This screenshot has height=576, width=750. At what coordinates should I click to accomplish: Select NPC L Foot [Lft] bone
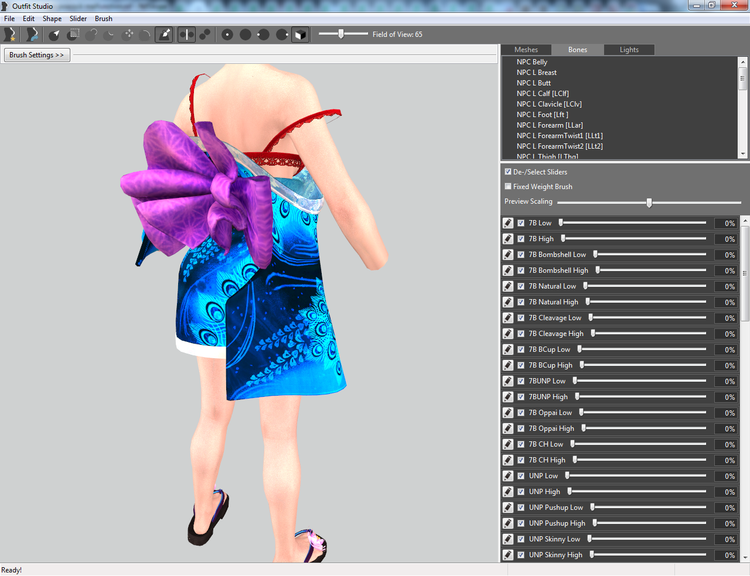coord(542,114)
